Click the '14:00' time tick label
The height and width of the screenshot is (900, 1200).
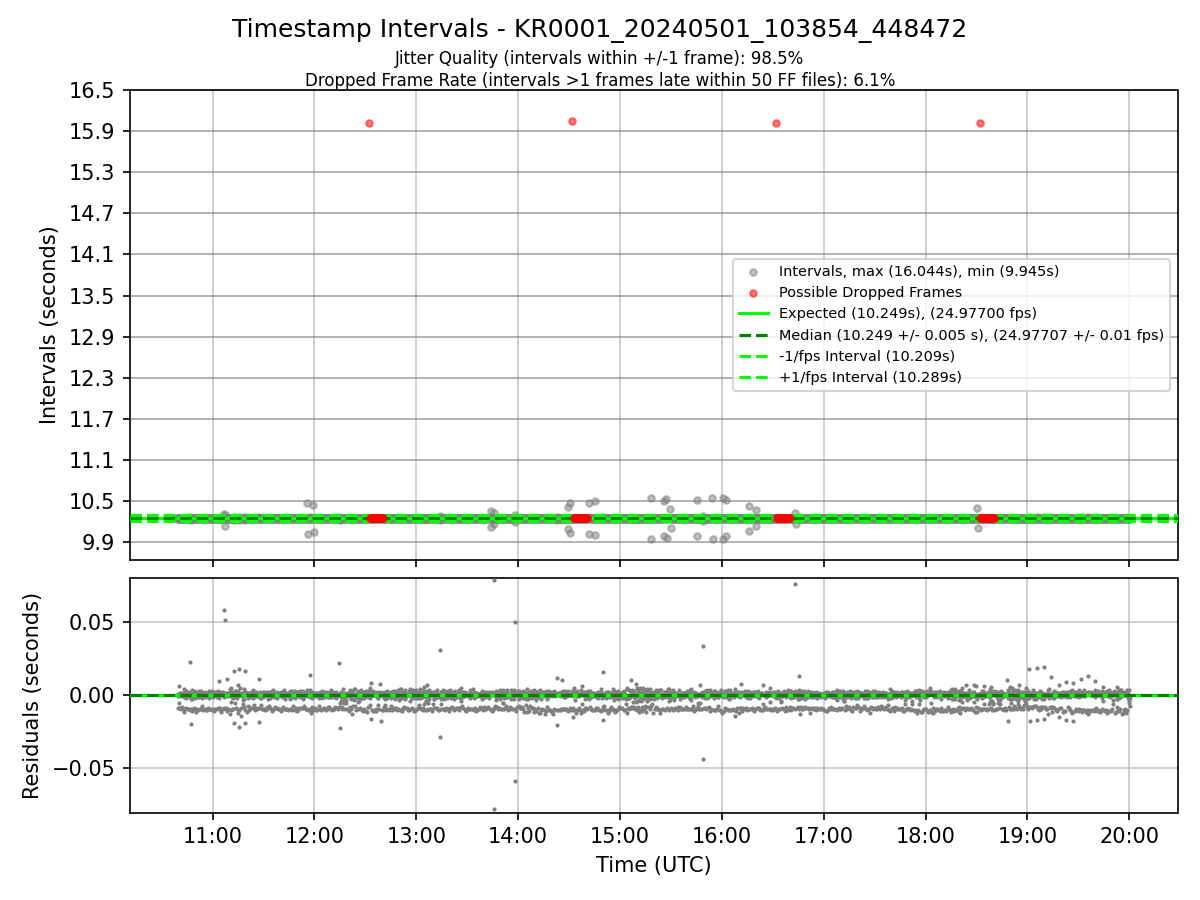click(x=518, y=834)
